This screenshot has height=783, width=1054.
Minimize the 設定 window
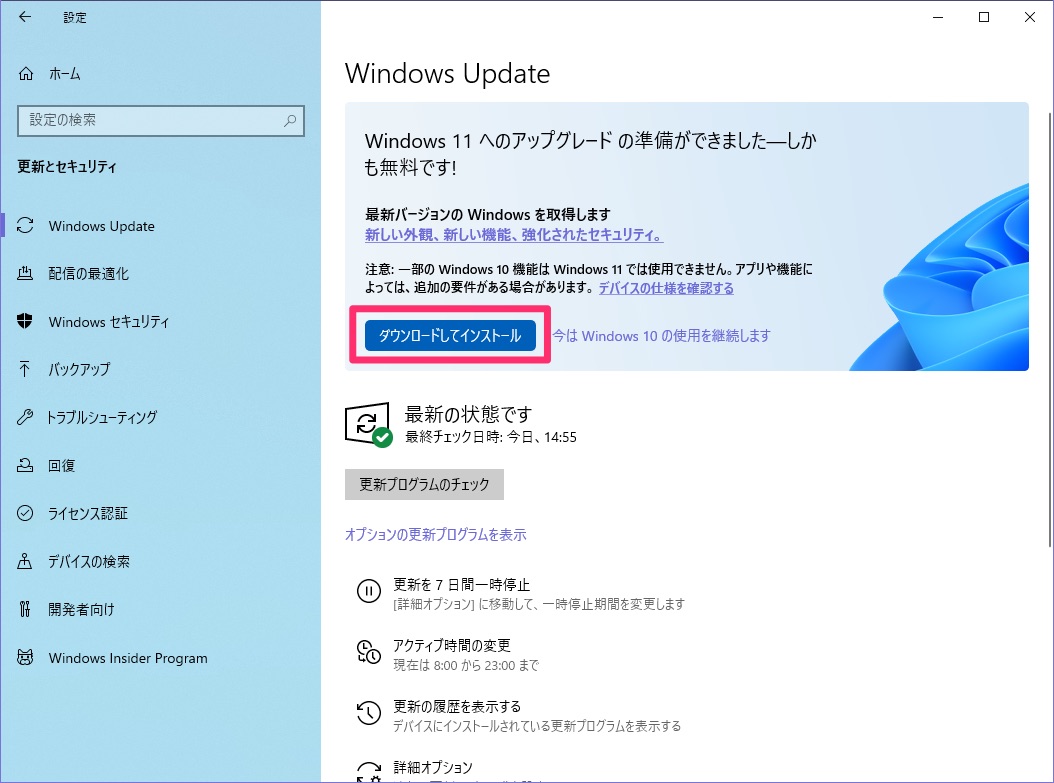pos(938,17)
